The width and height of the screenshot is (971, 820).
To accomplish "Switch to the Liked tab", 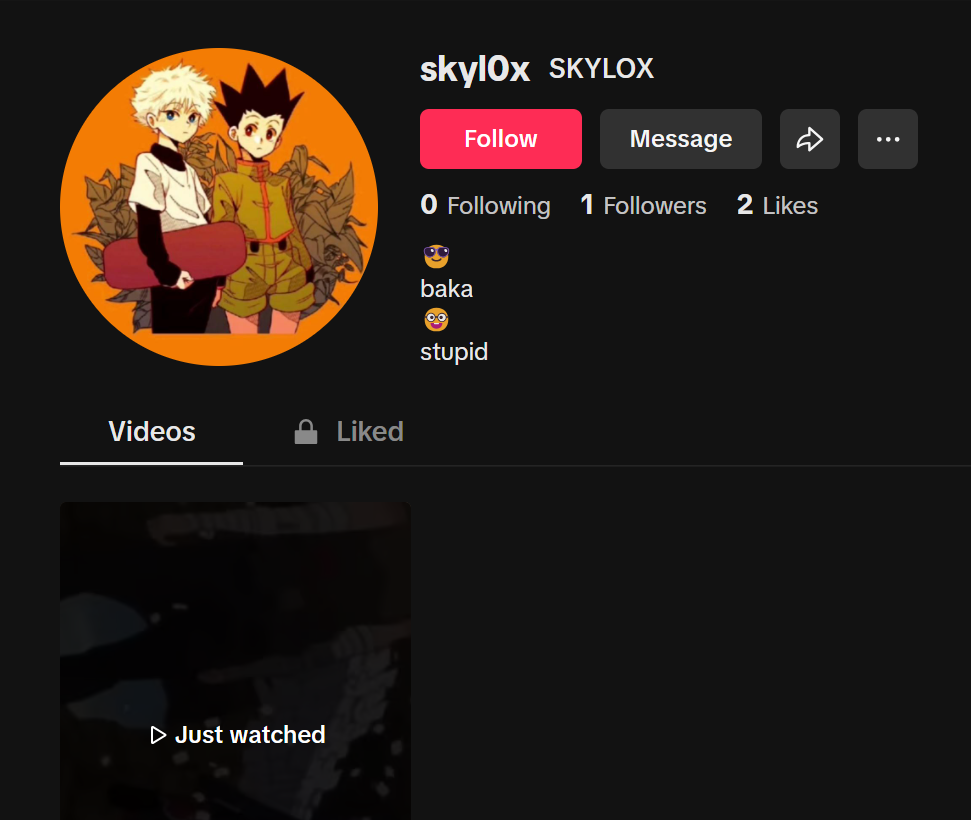I will [349, 432].
